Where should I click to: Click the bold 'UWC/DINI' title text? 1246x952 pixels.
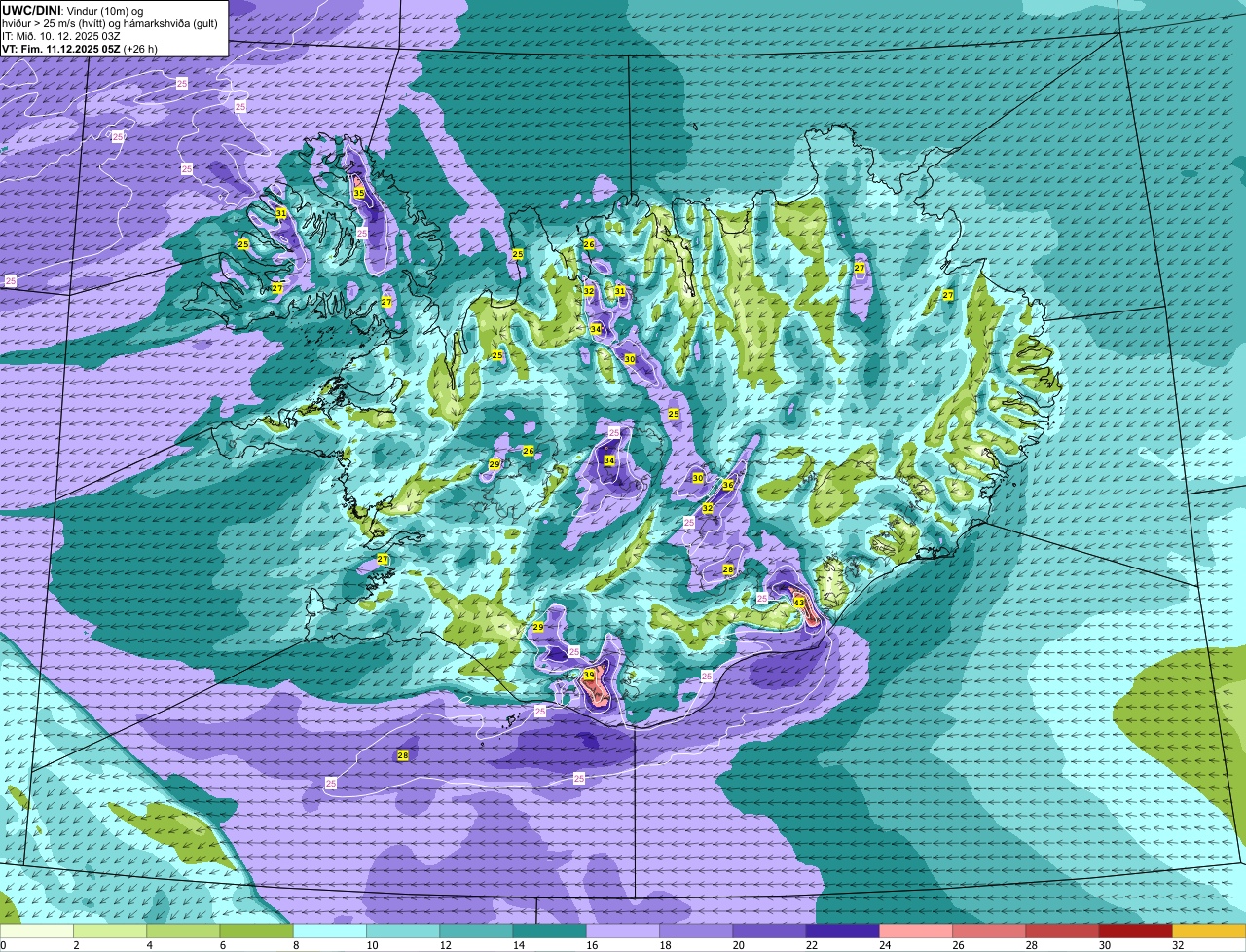31,9
